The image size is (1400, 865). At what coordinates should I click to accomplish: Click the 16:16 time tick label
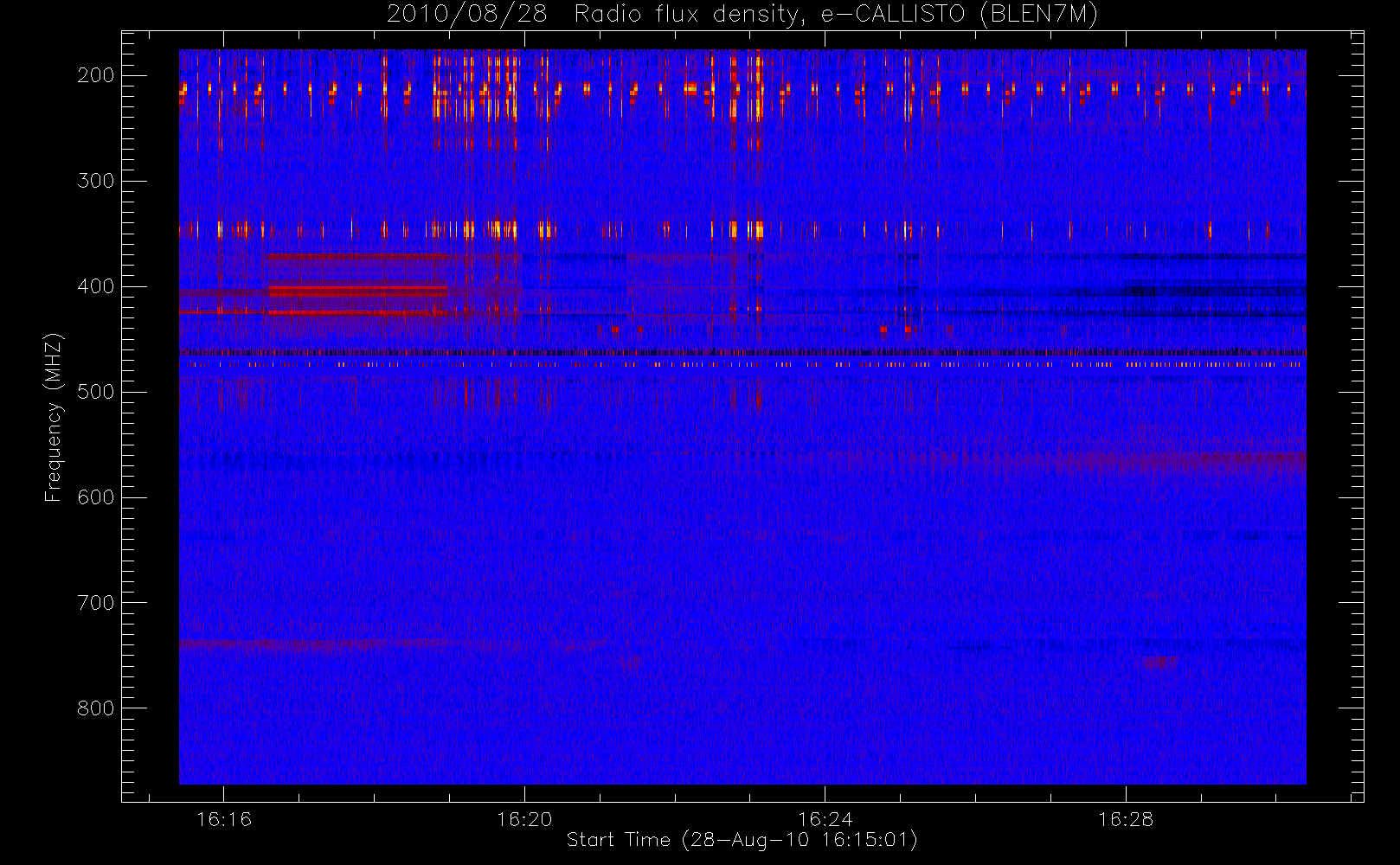point(224,819)
